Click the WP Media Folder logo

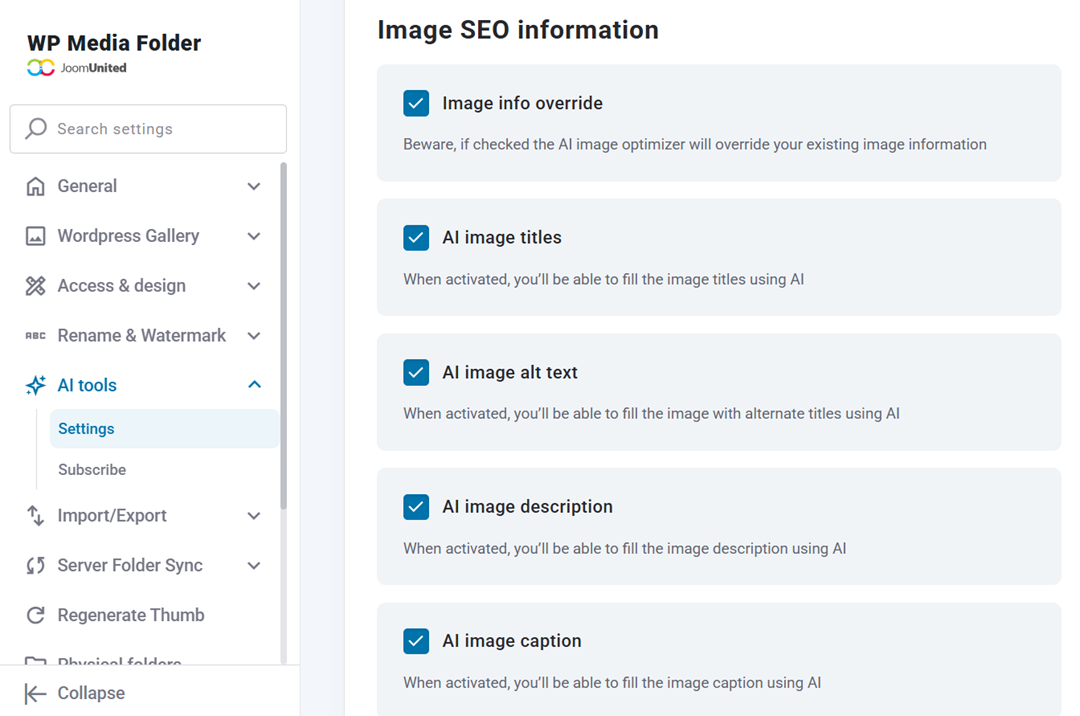[113, 44]
